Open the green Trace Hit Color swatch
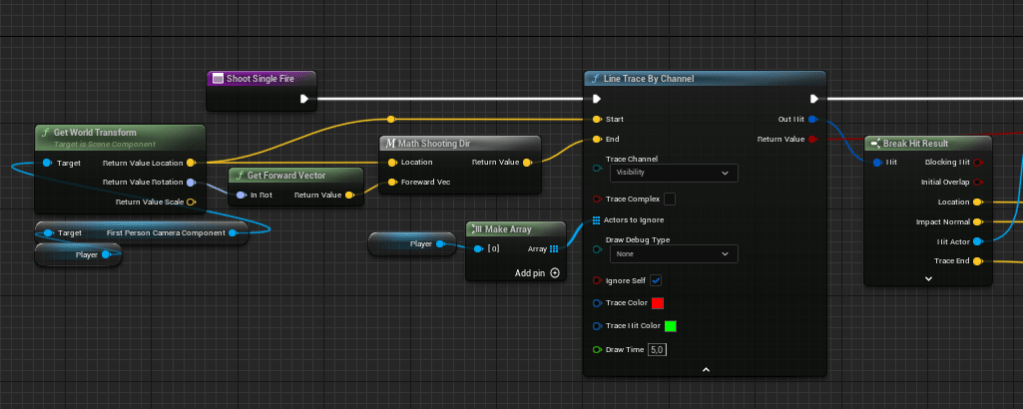Viewport: 1023px width, 409px height. [671, 326]
